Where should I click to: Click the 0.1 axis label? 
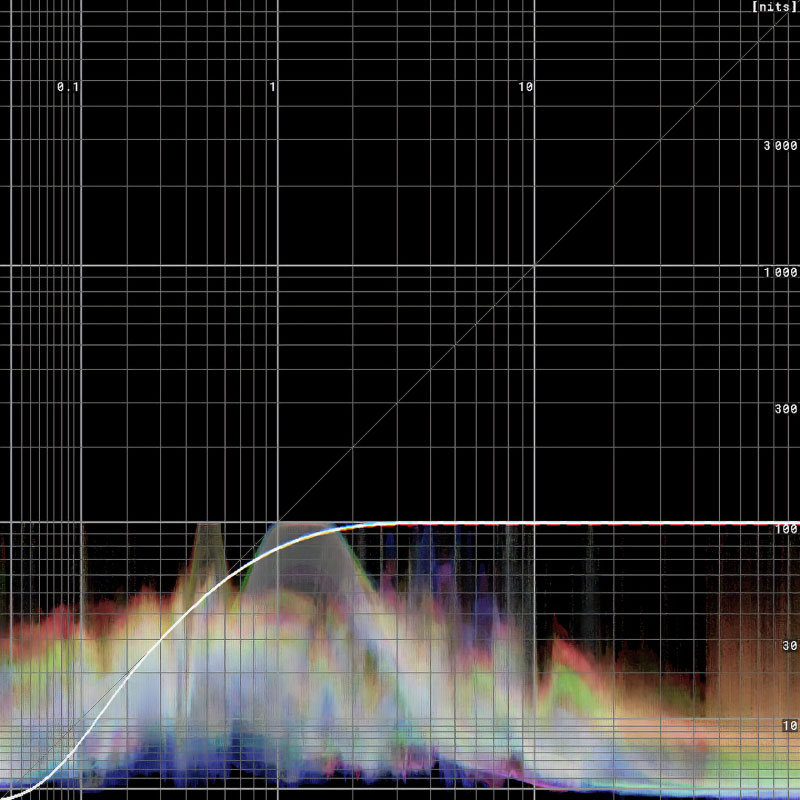(x=68, y=87)
